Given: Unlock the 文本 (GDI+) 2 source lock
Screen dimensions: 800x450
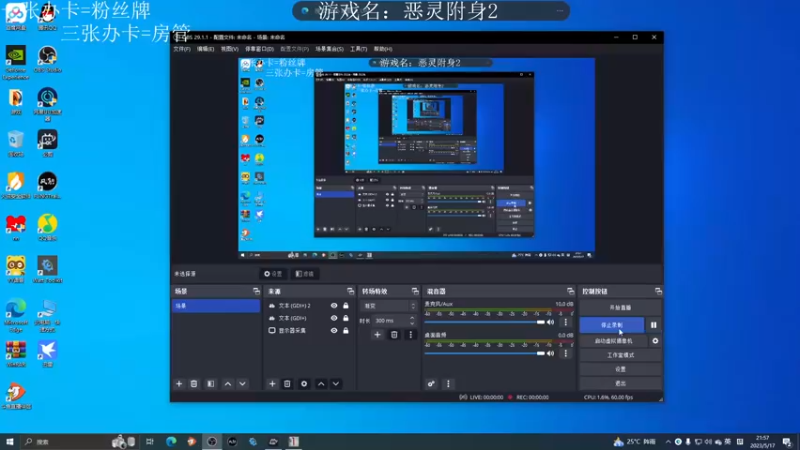Looking at the screenshot, I should click(x=346, y=306).
